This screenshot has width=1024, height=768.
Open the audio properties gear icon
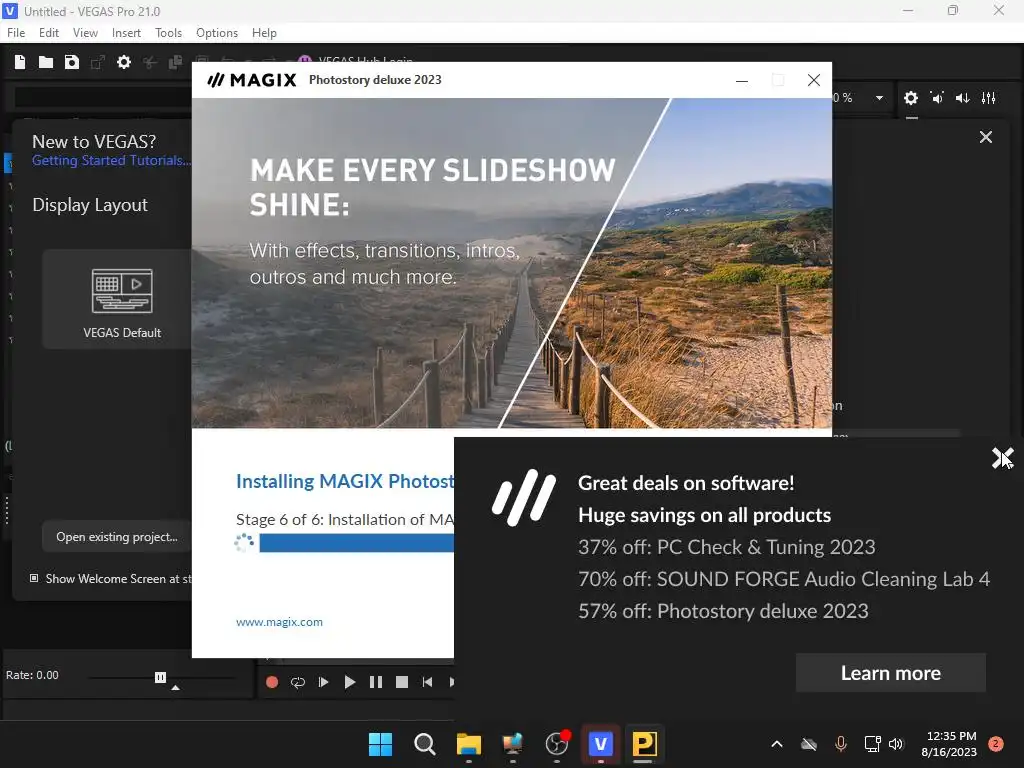click(x=911, y=98)
